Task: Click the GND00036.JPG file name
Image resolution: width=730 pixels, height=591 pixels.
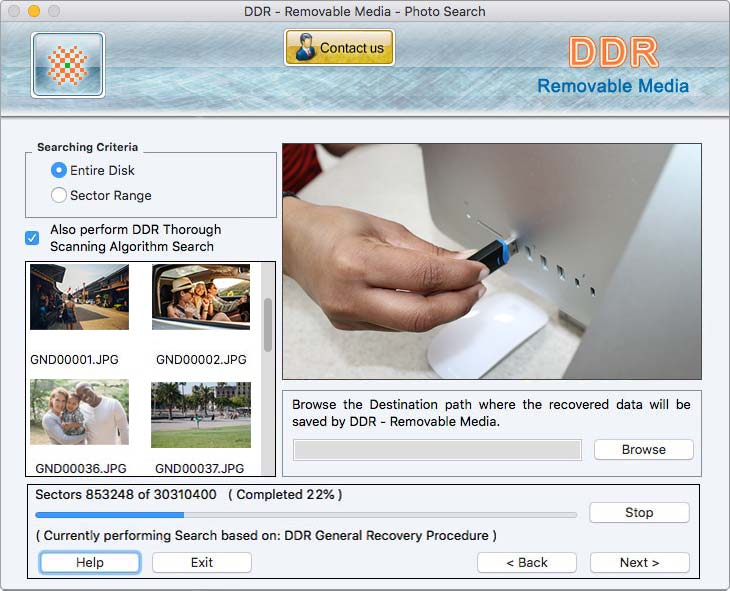Action: click(x=81, y=469)
